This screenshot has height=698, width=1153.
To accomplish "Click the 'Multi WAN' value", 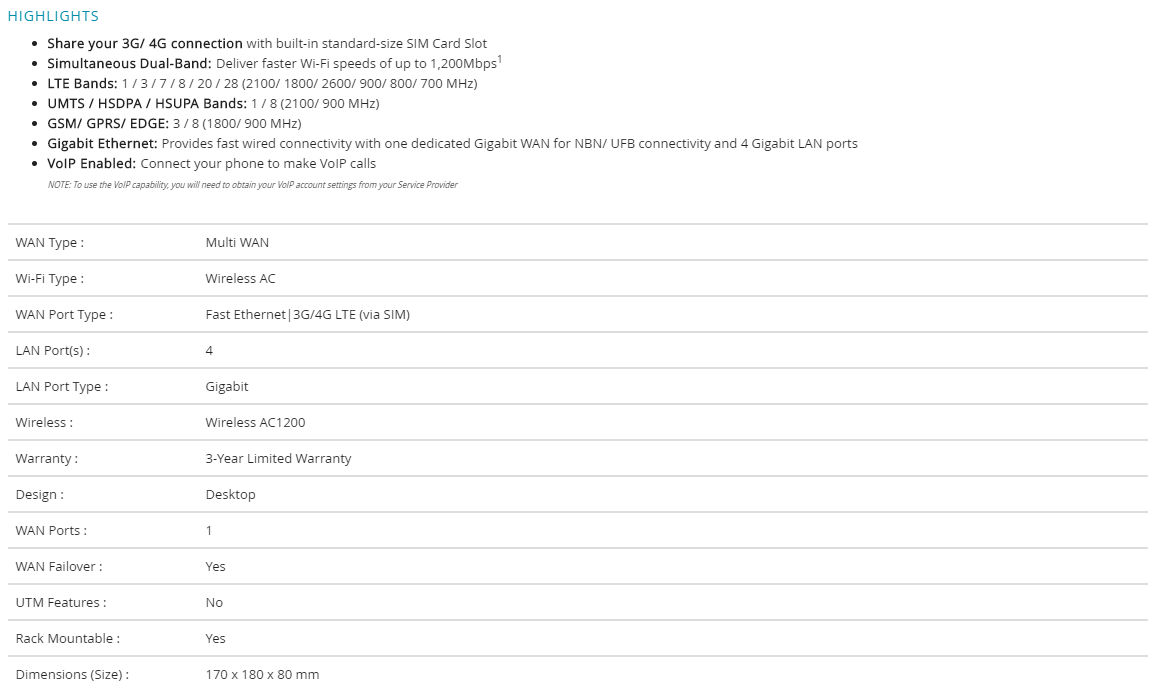I will [237, 243].
